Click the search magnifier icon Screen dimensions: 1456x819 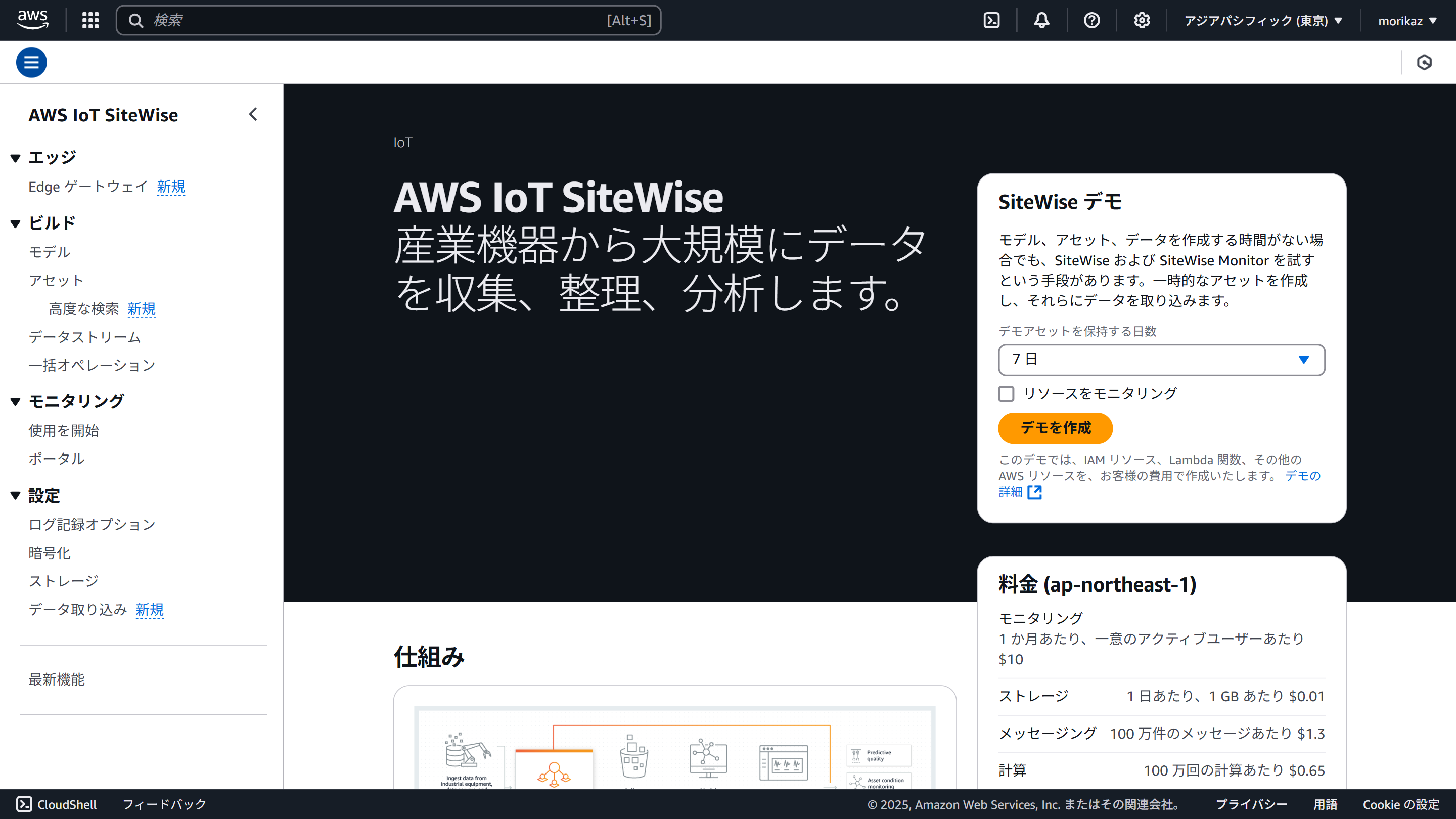135,20
